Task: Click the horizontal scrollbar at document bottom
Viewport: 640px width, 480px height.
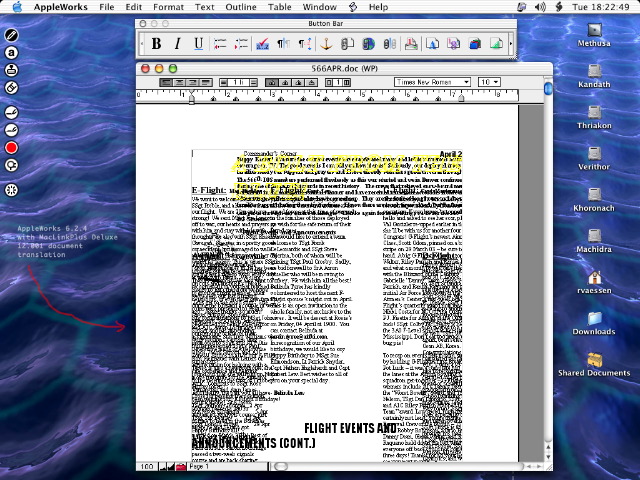Action: tap(380, 466)
